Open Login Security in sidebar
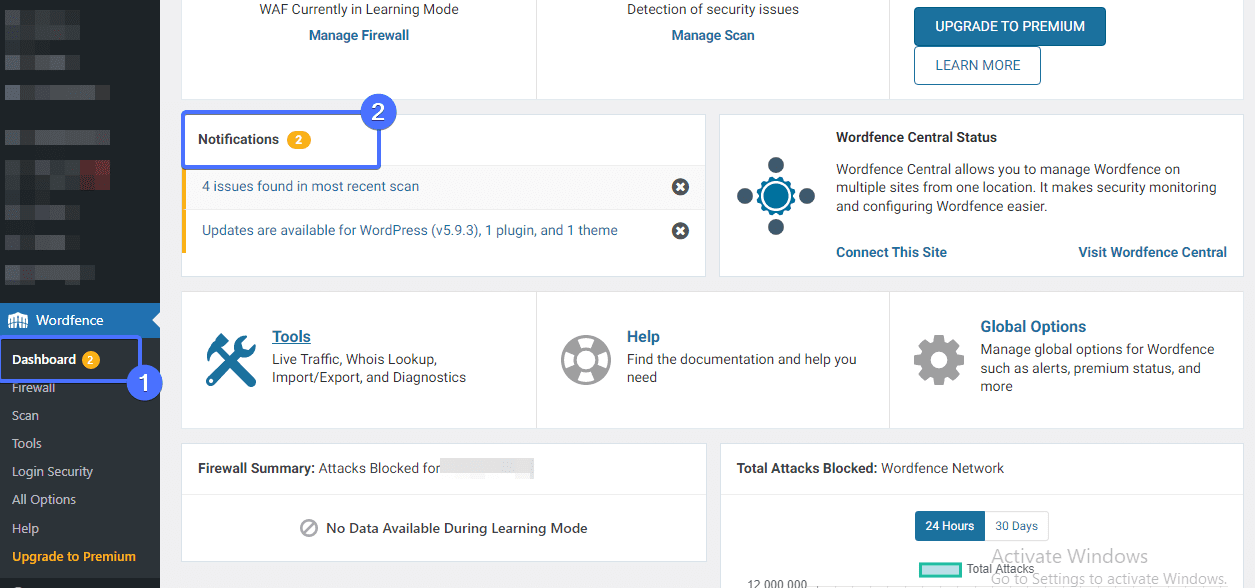This screenshot has height=588, width=1255. click(x=52, y=471)
